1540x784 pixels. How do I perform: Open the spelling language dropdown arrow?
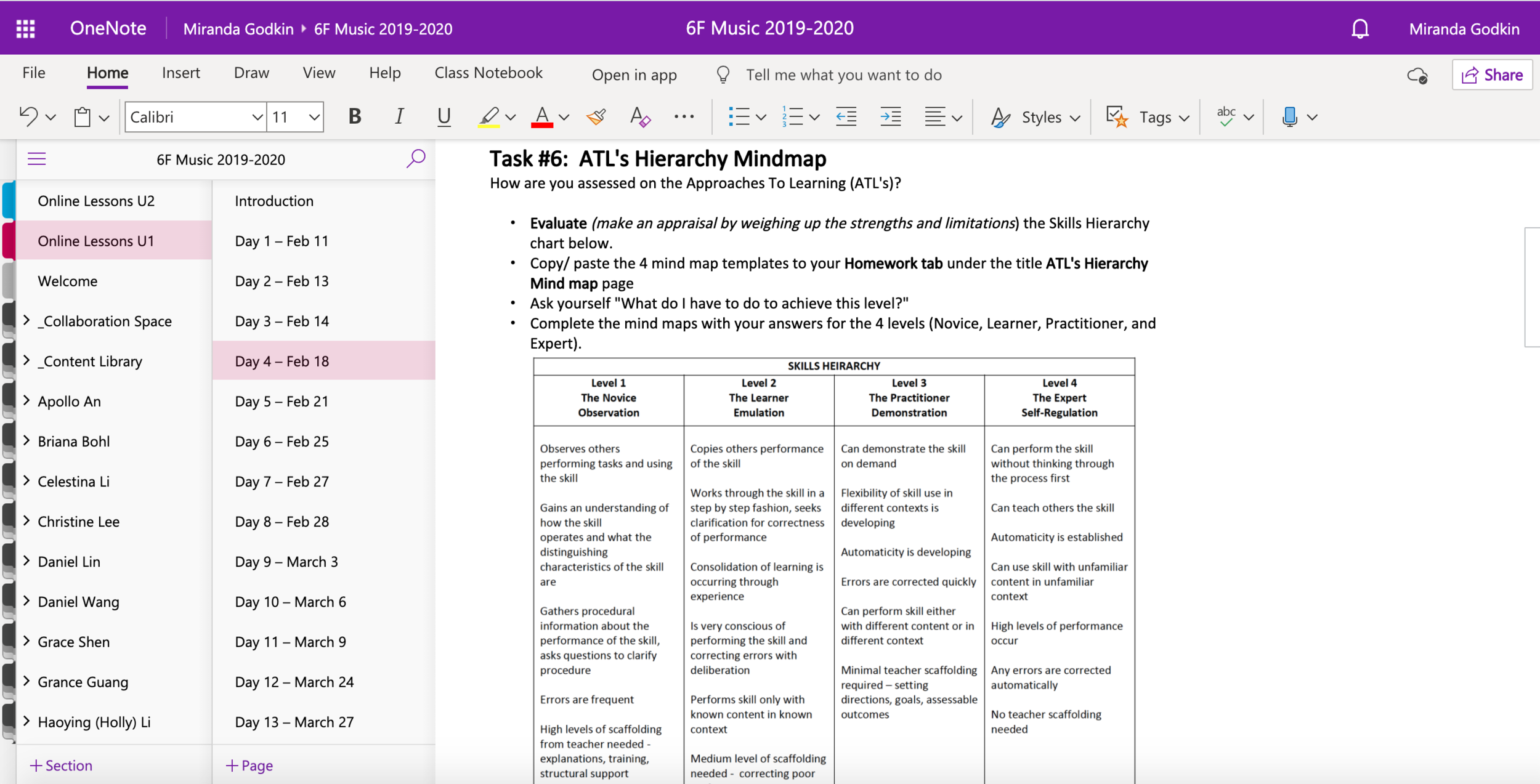1249,117
